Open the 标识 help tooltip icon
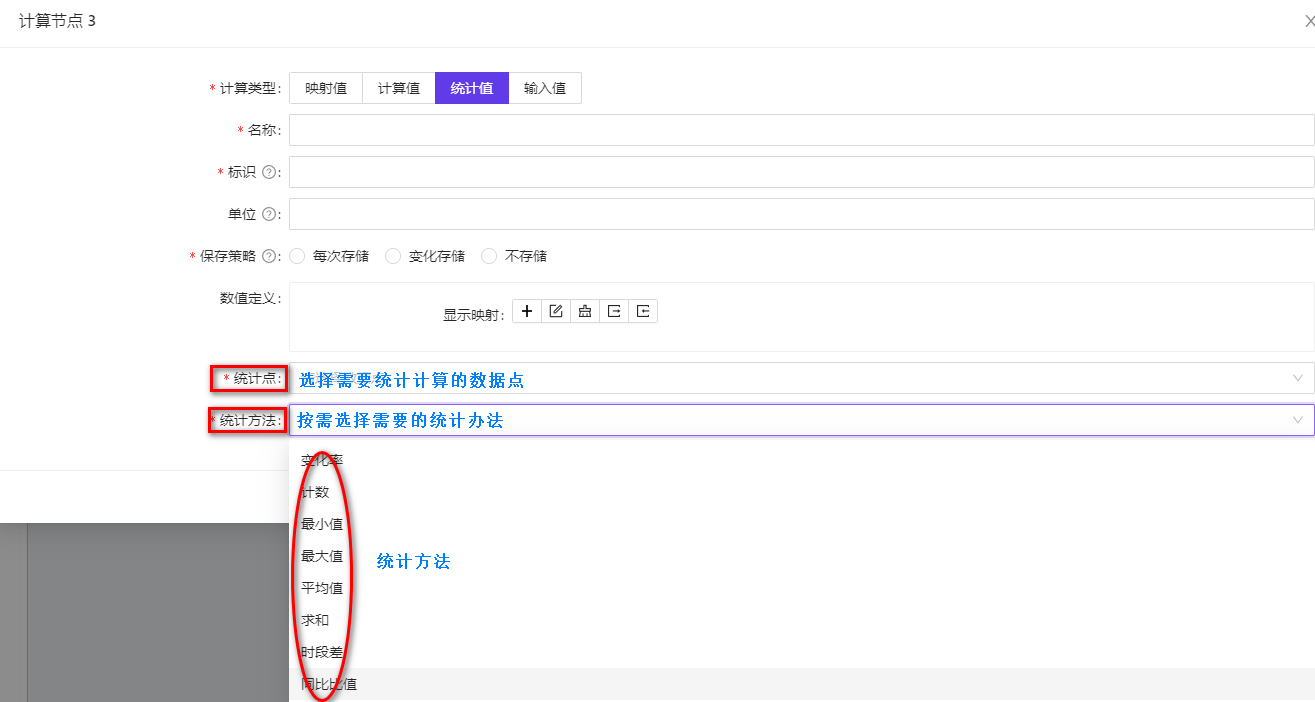1315x702 pixels. pyautogui.click(x=270, y=171)
